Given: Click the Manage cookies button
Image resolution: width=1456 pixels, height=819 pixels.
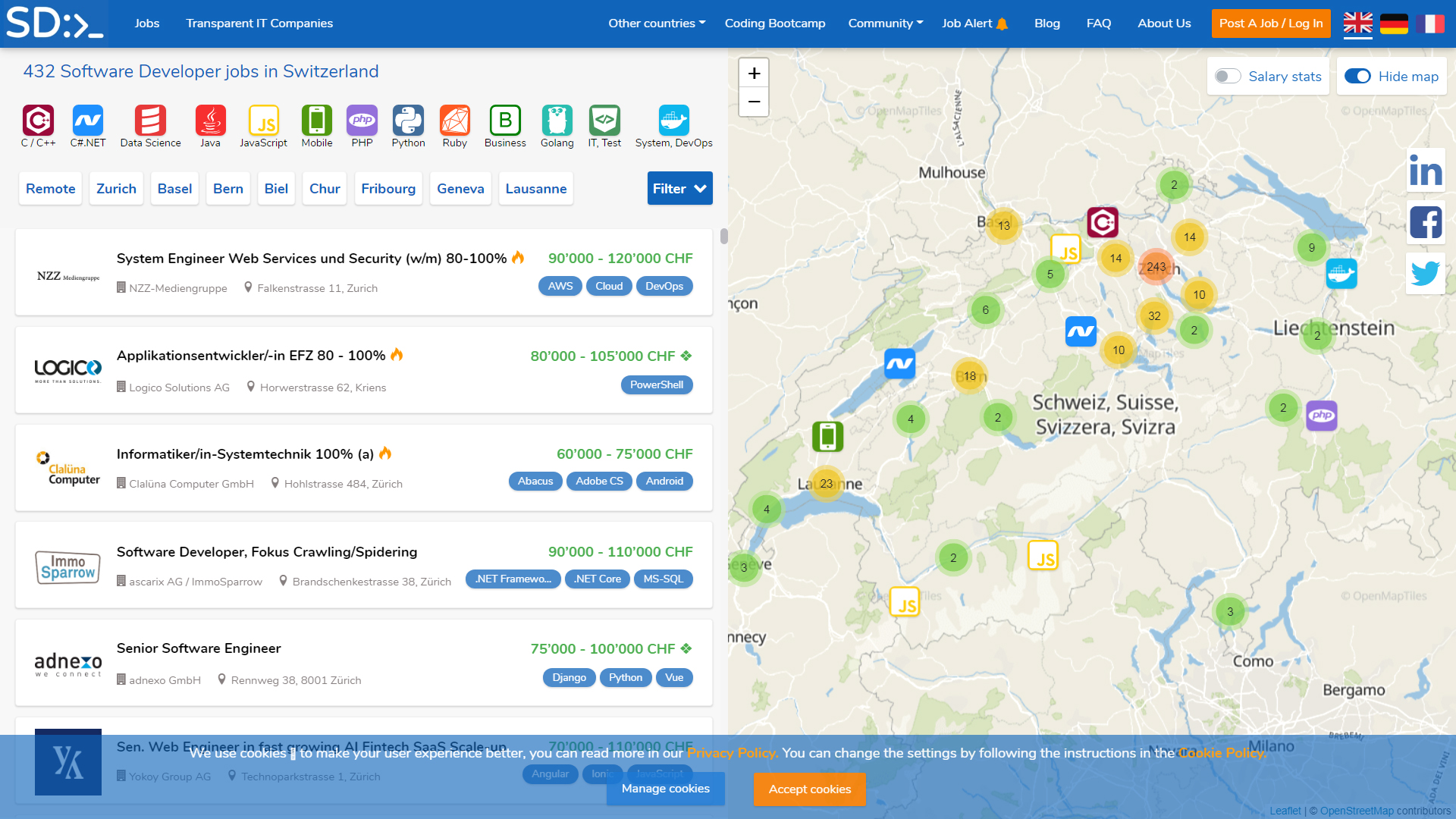Looking at the screenshot, I should point(666,789).
